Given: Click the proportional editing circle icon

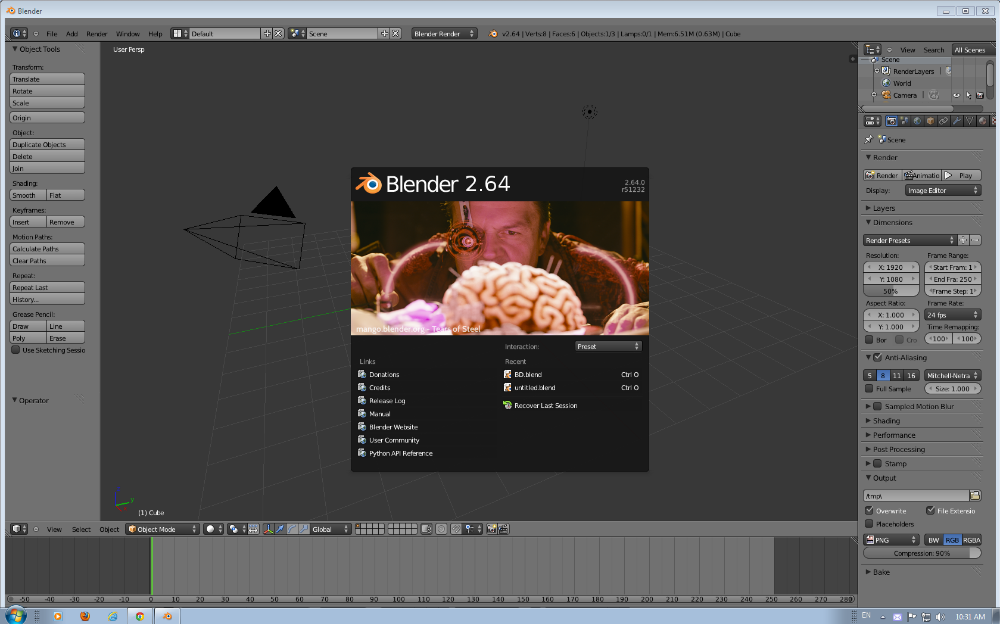Looking at the screenshot, I should tap(441, 529).
